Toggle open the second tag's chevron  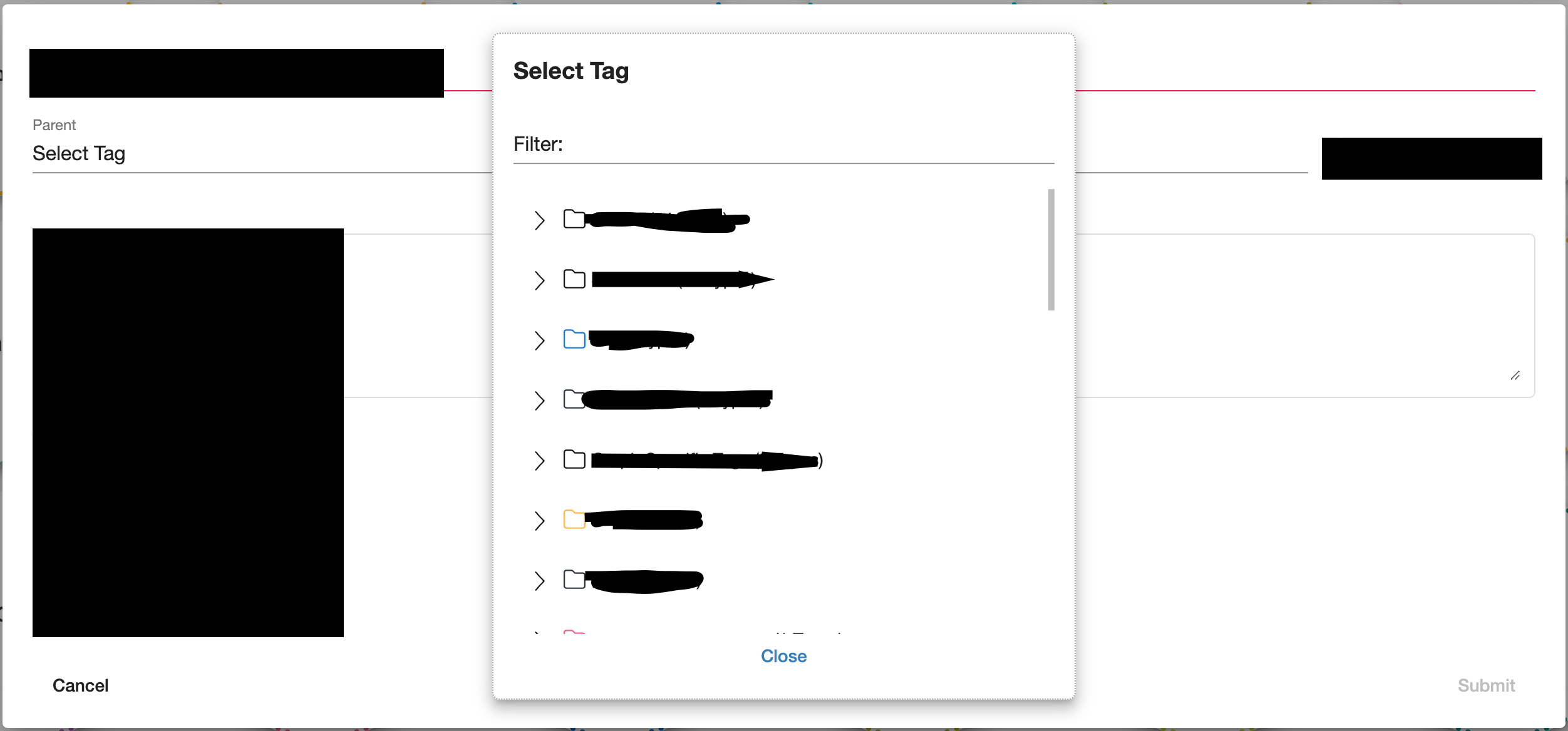(539, 279)
